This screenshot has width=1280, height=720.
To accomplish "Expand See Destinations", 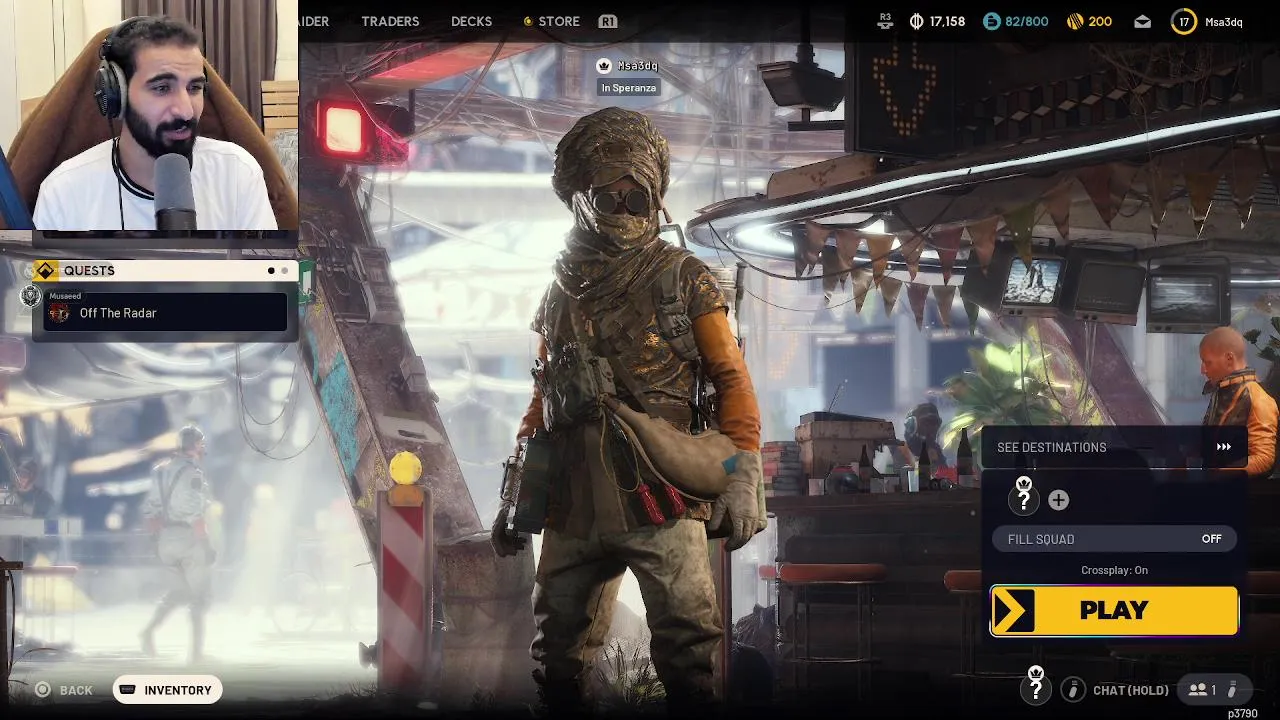I will [x=1114, y=447].
